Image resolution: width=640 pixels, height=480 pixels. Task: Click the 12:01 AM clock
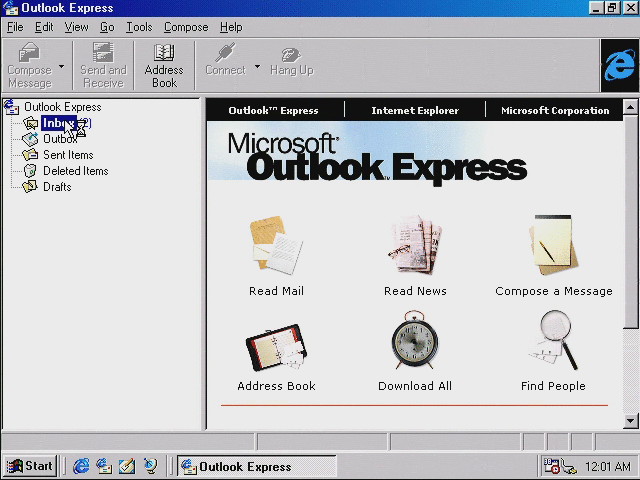(x=607, y=467)
